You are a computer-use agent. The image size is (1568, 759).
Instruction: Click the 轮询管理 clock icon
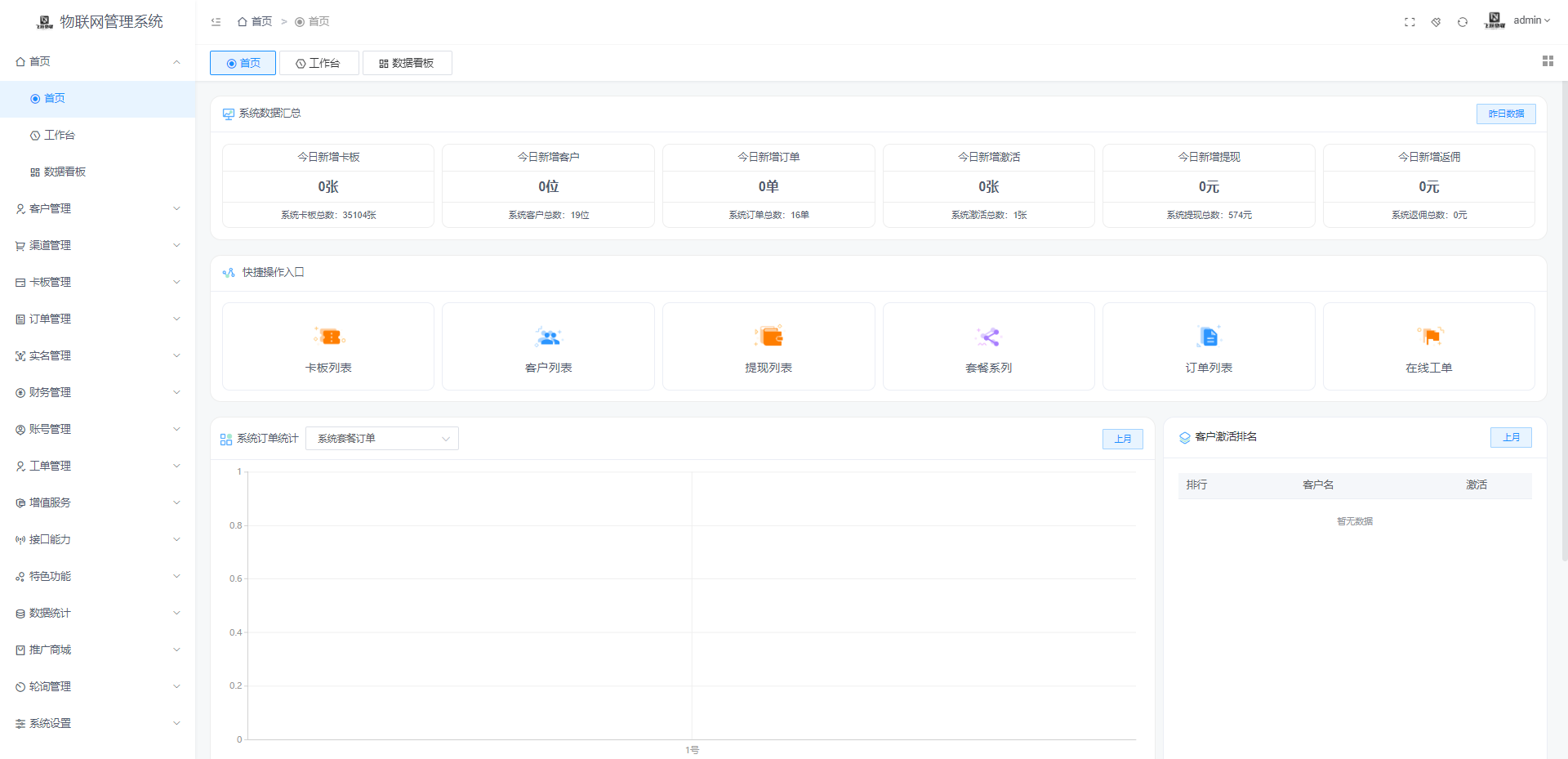20,687
